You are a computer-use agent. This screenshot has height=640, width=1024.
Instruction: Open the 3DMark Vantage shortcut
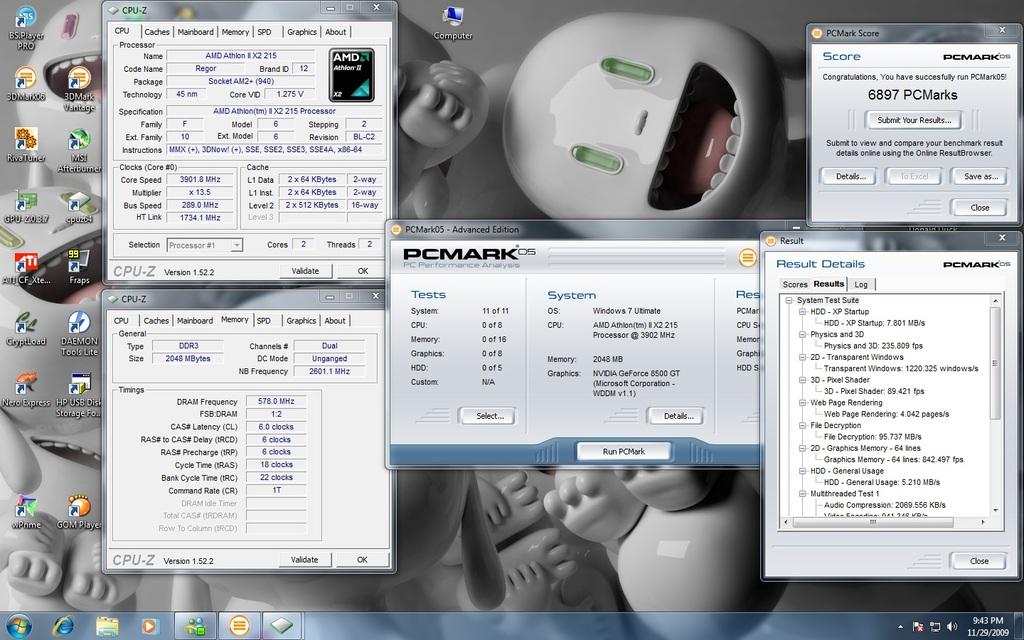click(x=79, y=88)
